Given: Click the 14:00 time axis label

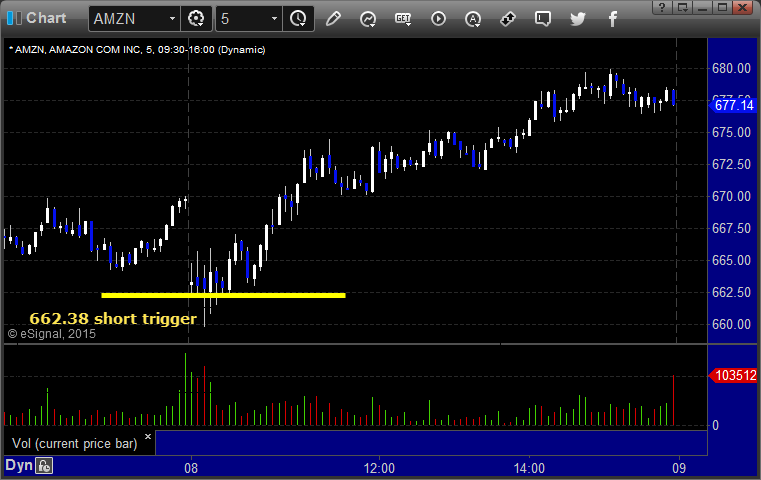Looking at the screenshot, I should point(529,468).
